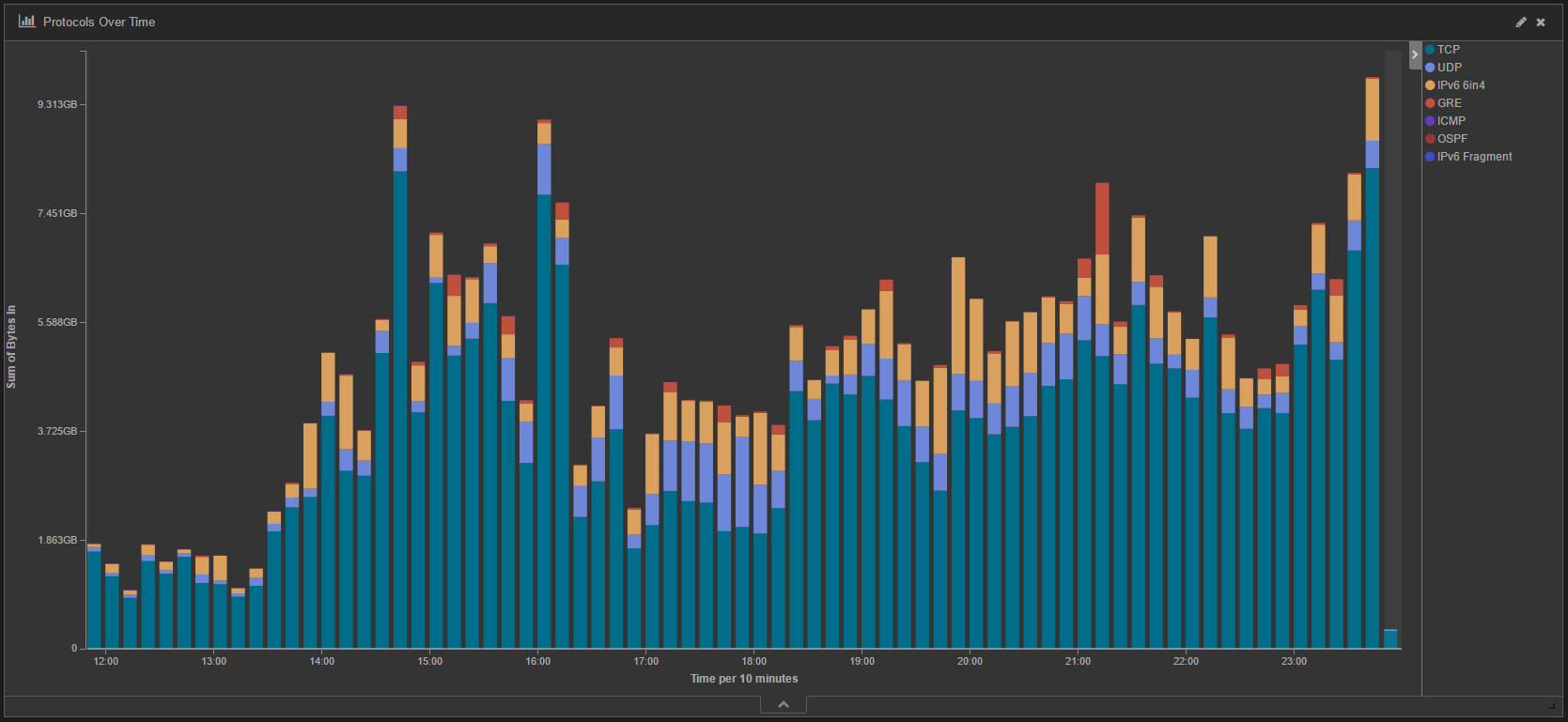Toggle OSPF series in legend
1568x722 pixels.
click(x=1446, y=139)
